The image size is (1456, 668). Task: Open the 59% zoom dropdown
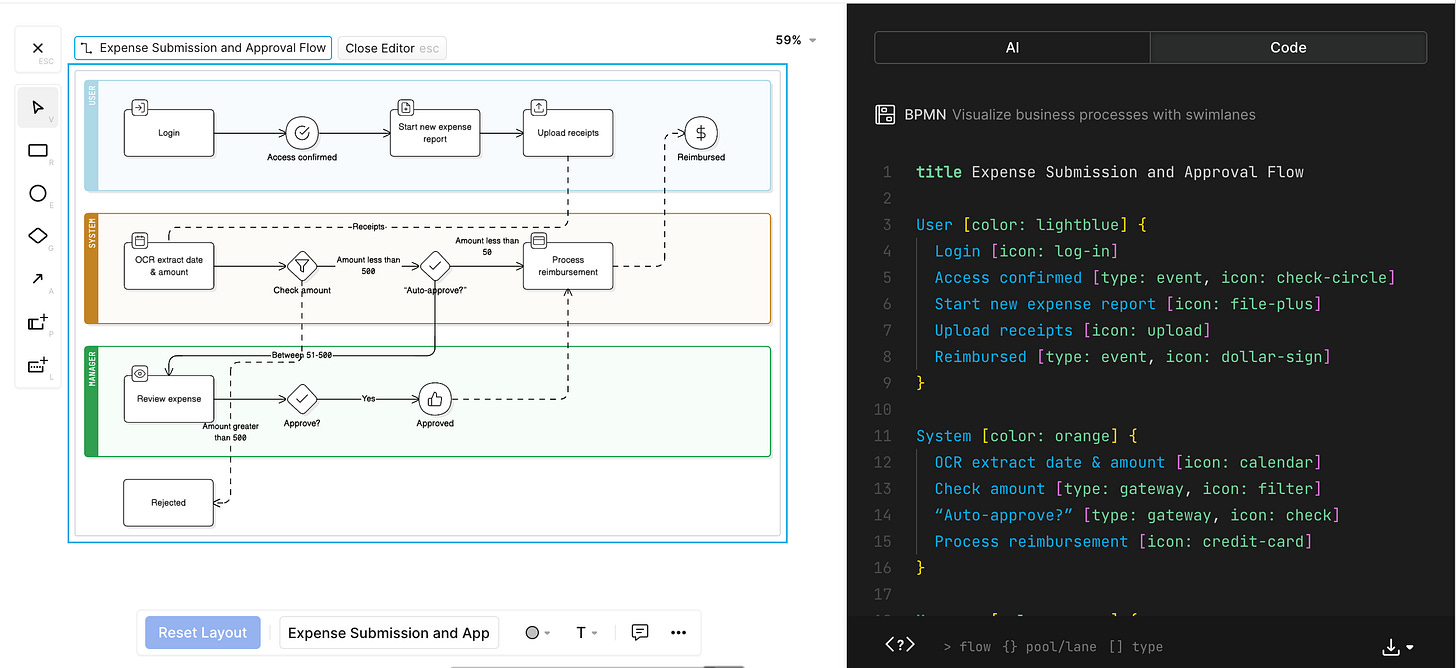coord(796,40)
